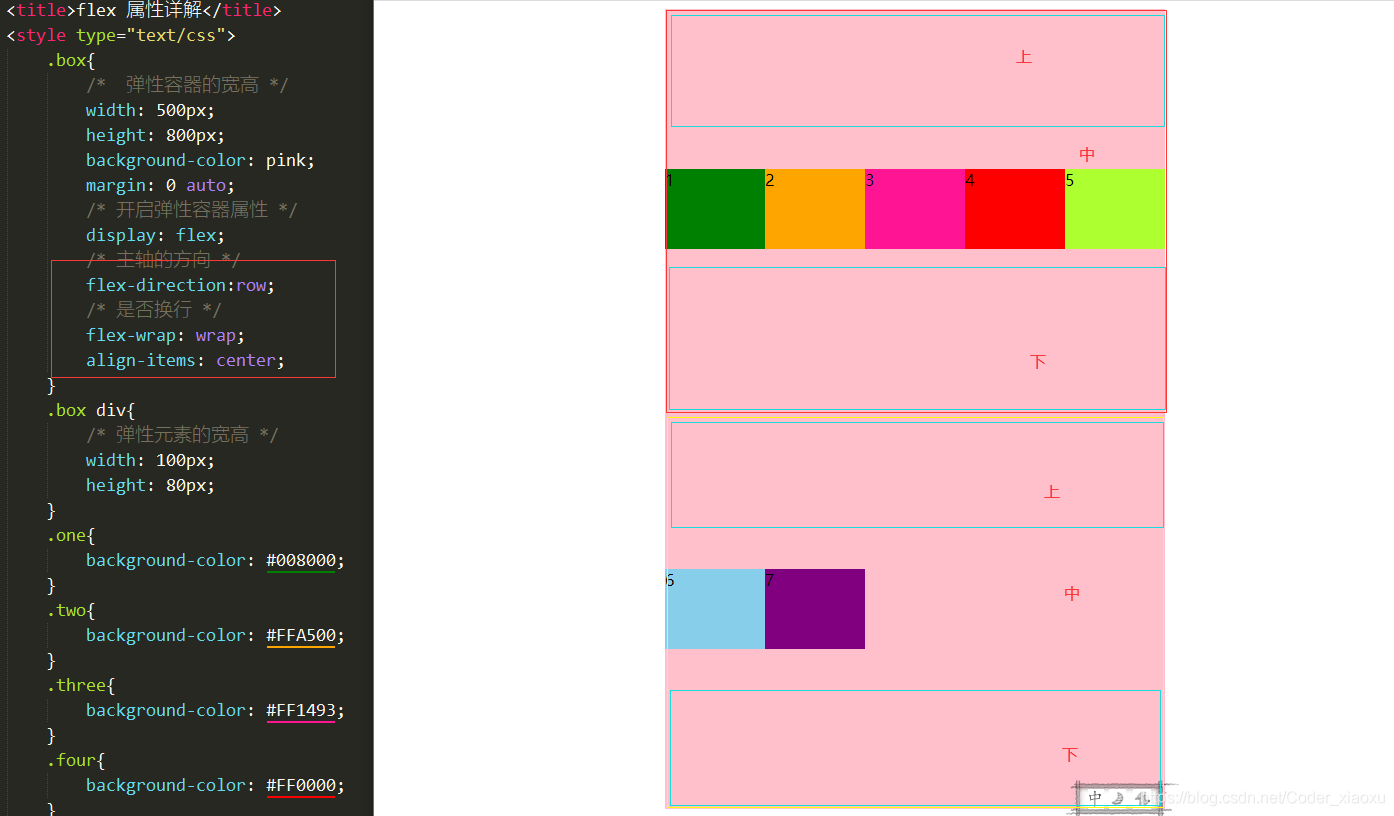Image resolution: width=1394 pixels, height=816 pixels.
Task: Click the 'flex-direction:row;' line
Action: pos(180,285)
